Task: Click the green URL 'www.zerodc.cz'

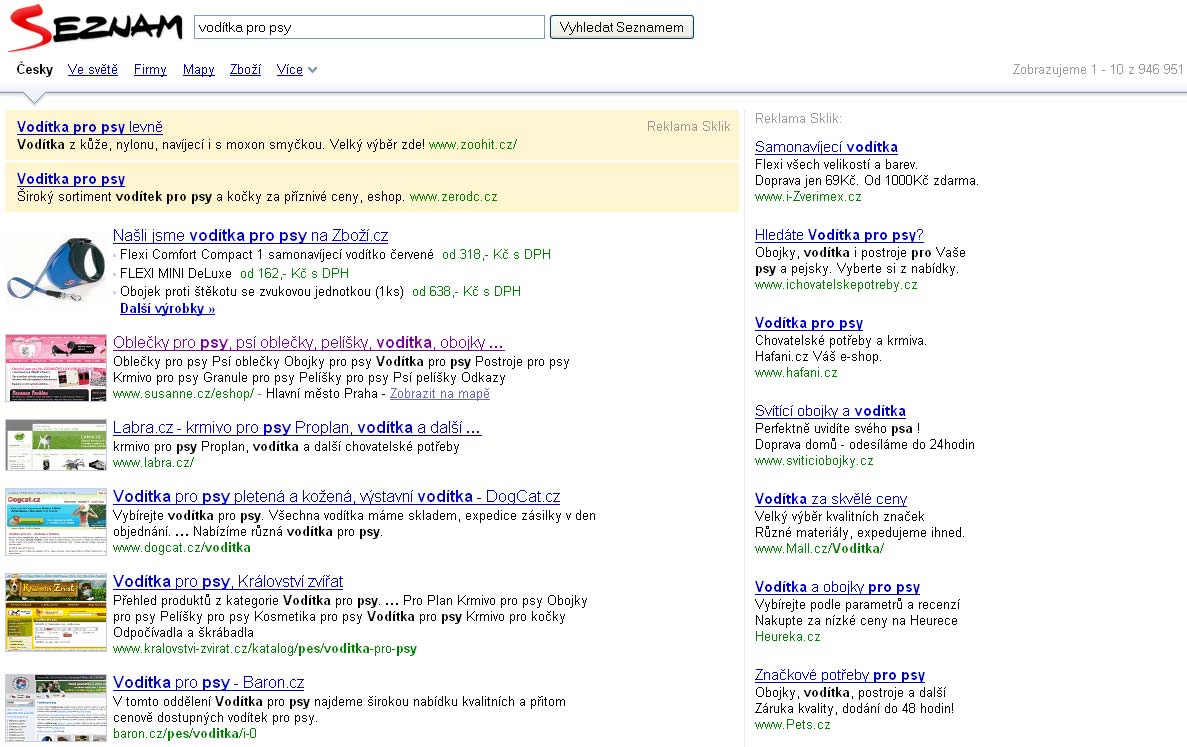Action: click(x=453, y=197)
